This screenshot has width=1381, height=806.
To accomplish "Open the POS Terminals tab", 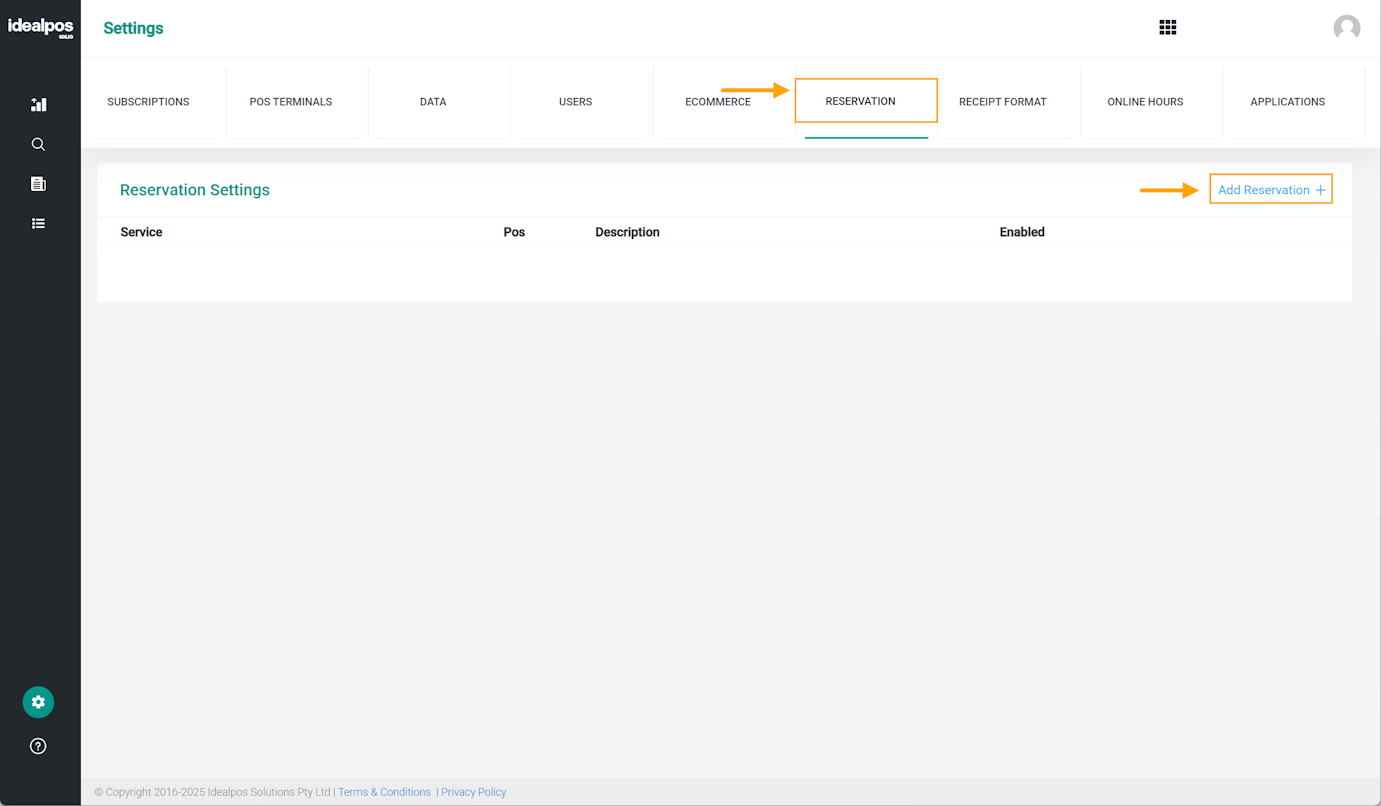I will pos(291,102).
